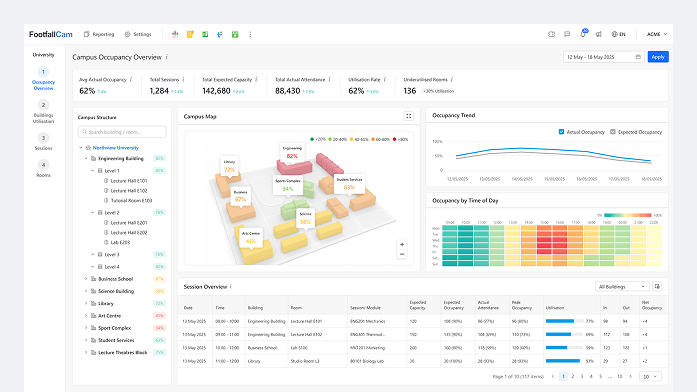697x392 pixels.
Task: Click the info icon beside Session Overview
Action: [231, 287]
